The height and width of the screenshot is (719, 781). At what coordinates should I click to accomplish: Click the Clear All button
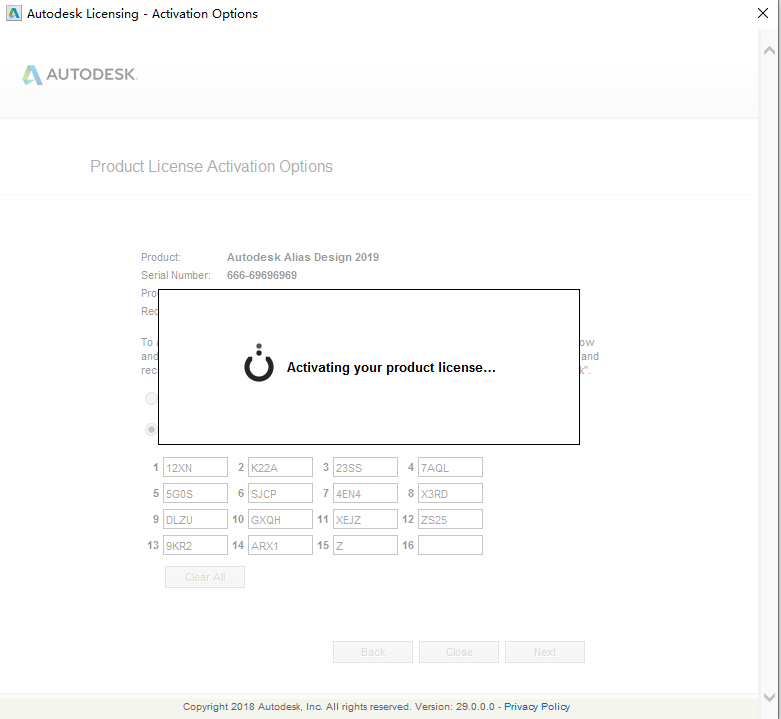tap(205, 577)
